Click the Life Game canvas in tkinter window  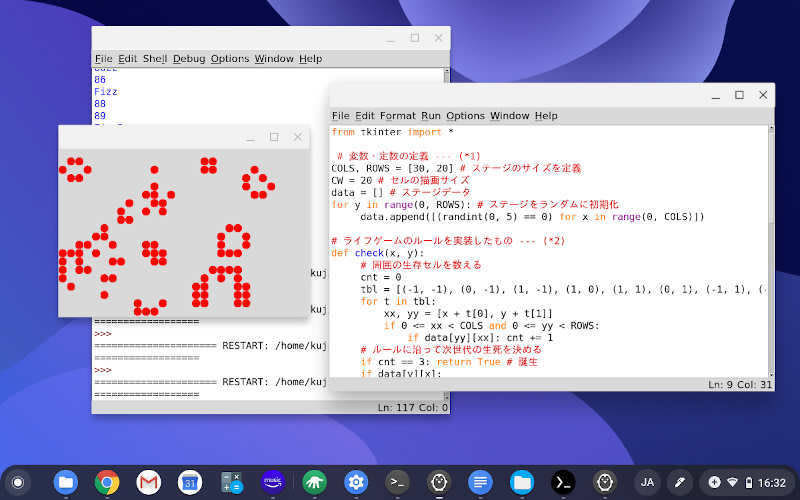point(184,233)
